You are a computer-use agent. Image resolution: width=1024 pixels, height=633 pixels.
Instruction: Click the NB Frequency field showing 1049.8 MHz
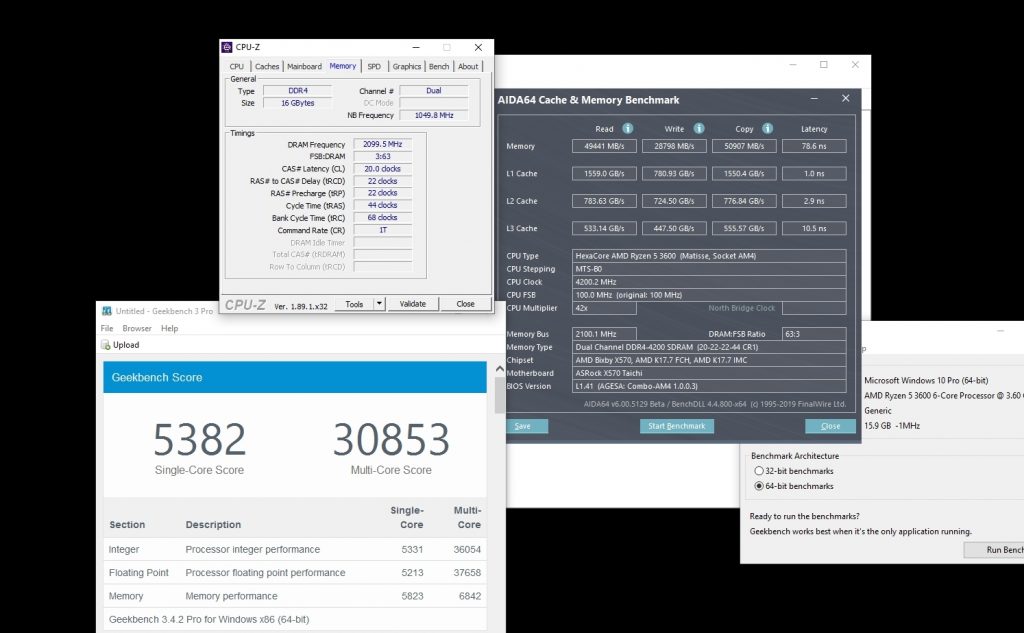point(434,115)
